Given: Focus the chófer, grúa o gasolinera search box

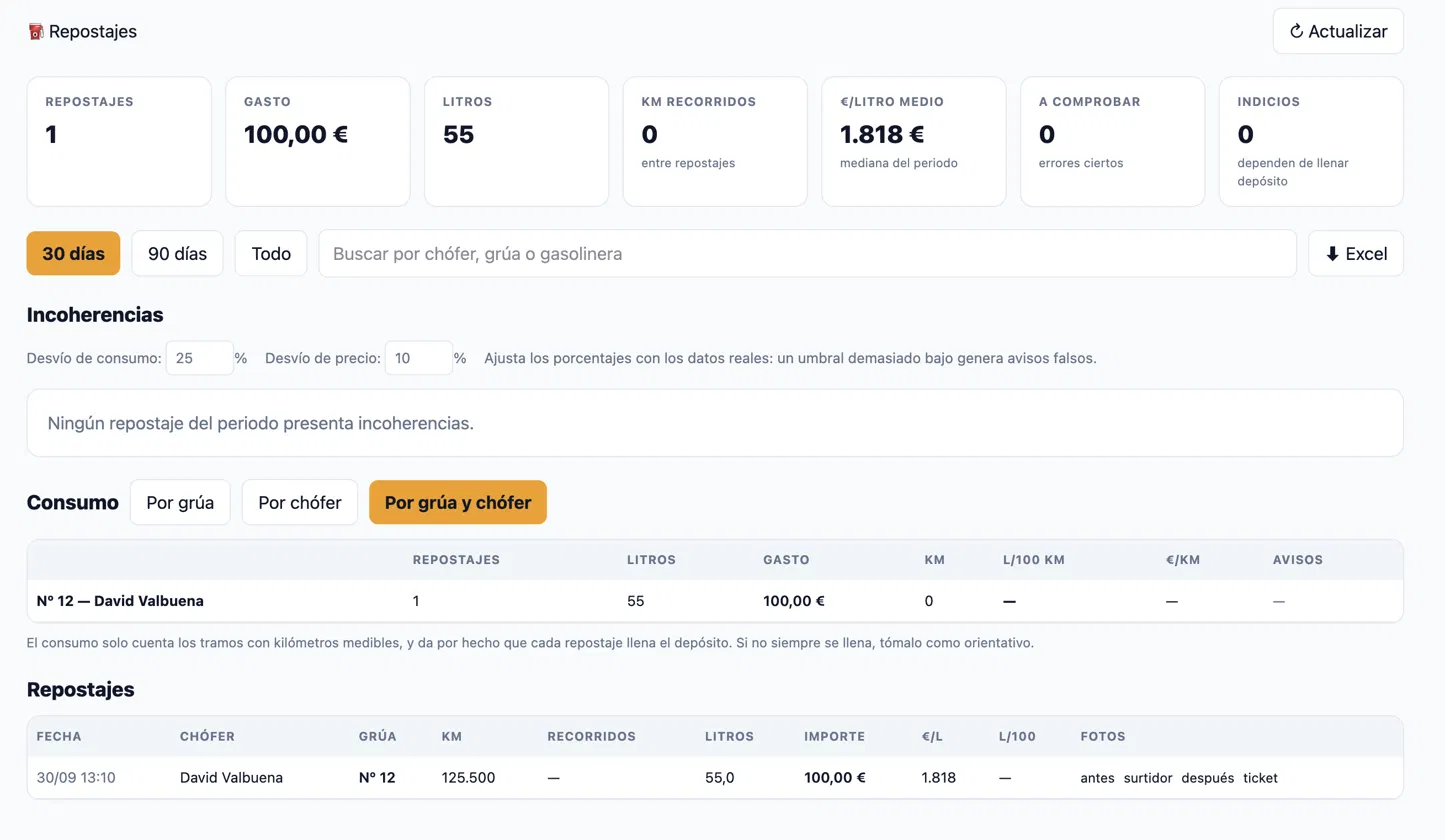Looking at the screenshot, I should tap(807, 254).
